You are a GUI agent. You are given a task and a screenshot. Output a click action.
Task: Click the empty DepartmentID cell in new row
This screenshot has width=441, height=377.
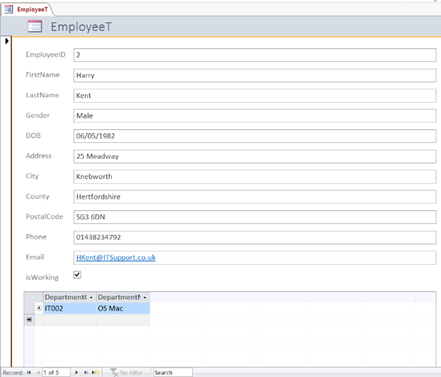(x=70, y=320)
